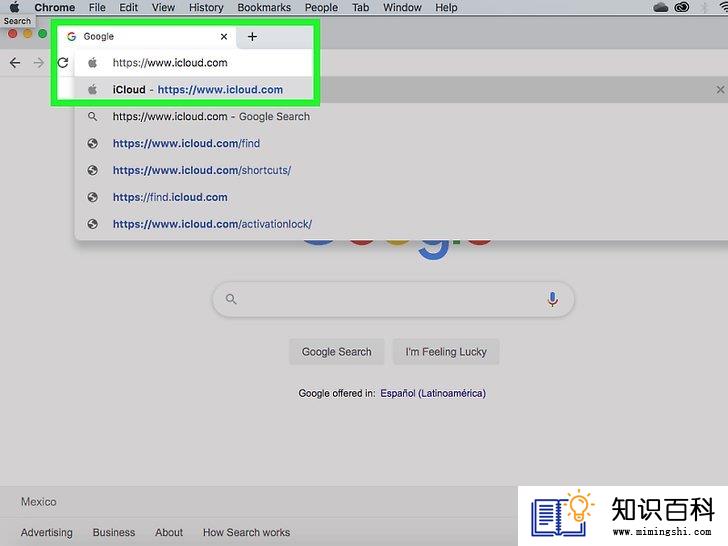Select the iCloud suggestion row
Viewport: 728px width, 546px height.
[x=399, y=90]
